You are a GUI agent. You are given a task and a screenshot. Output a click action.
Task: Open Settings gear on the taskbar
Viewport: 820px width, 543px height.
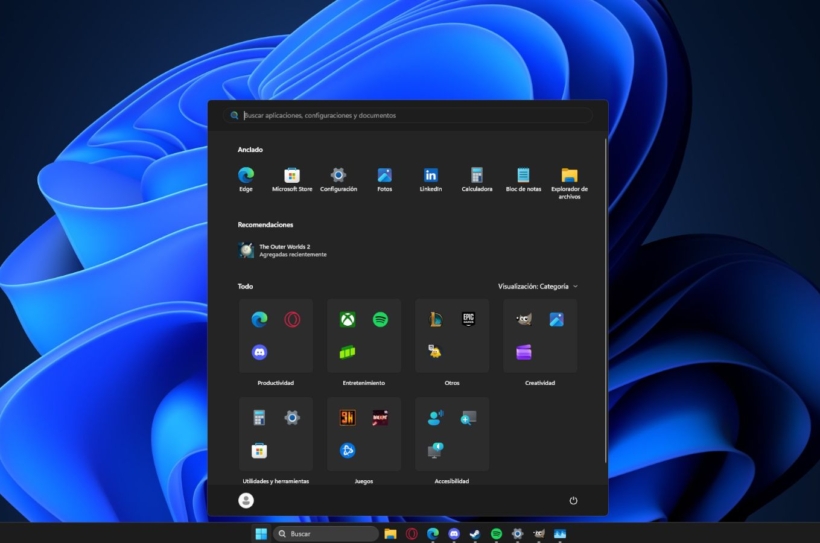coord(517,534)
